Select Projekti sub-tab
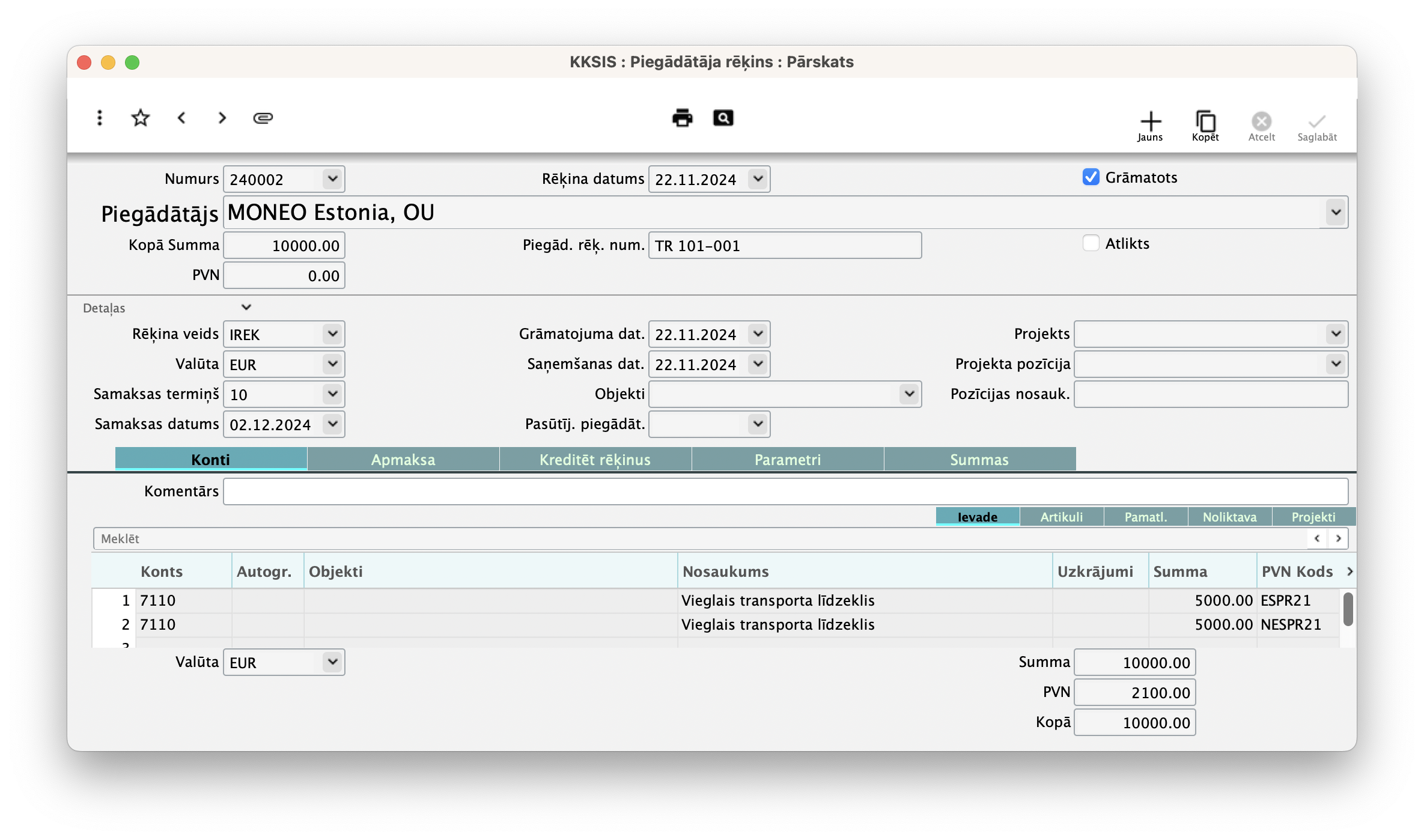 (1313, 517)
